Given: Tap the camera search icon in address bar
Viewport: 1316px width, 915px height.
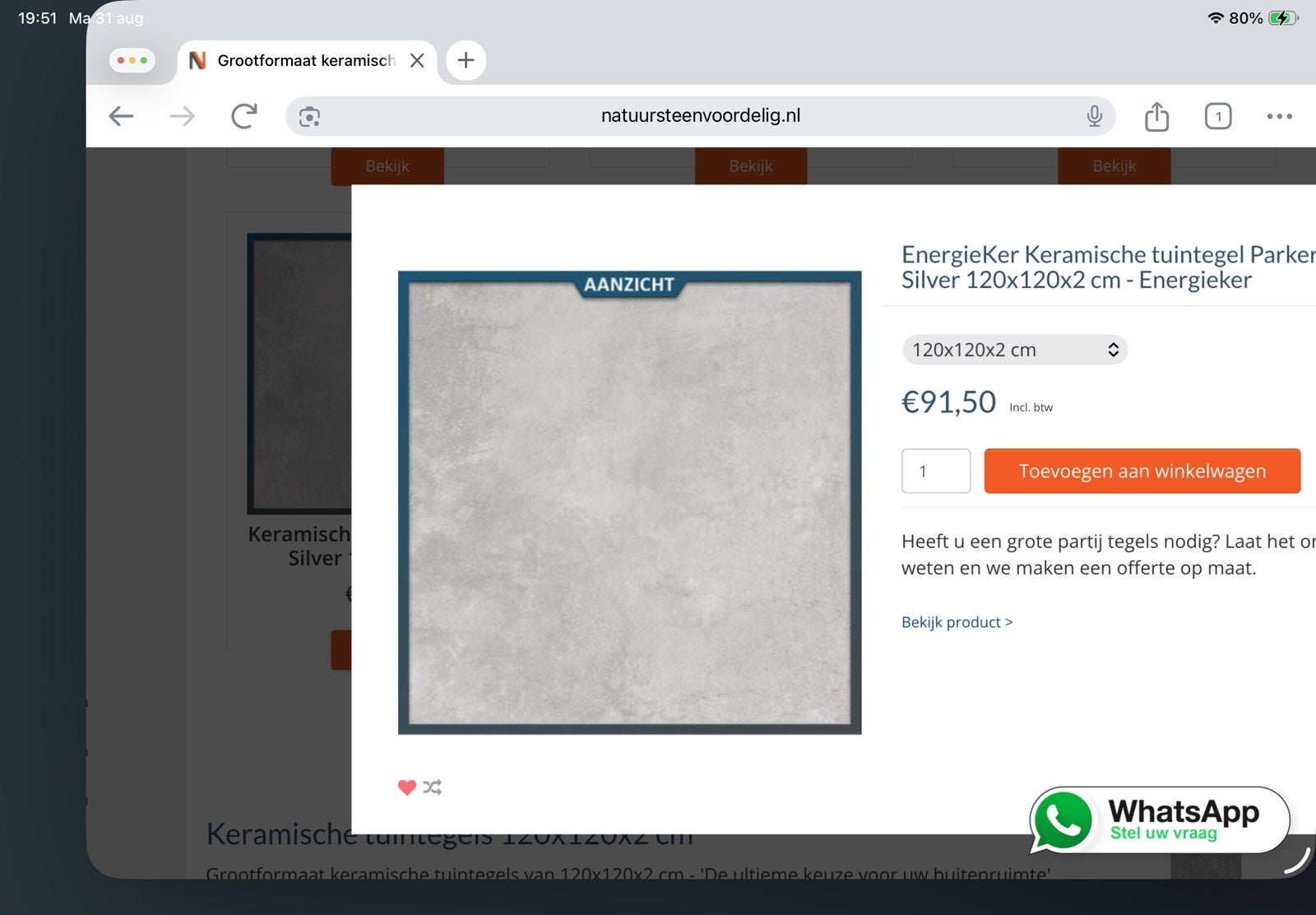Looking at the screenshot, I should tap(309, 117).
